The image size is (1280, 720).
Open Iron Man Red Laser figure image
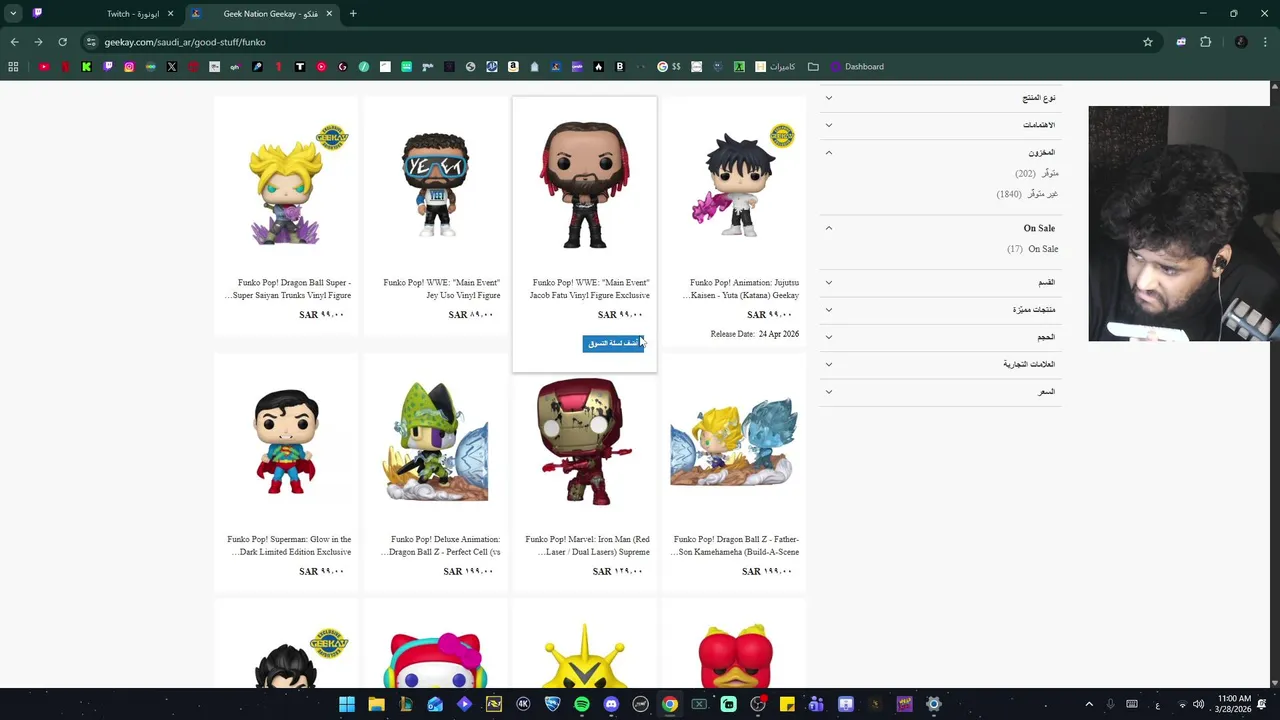pos(585,441)
